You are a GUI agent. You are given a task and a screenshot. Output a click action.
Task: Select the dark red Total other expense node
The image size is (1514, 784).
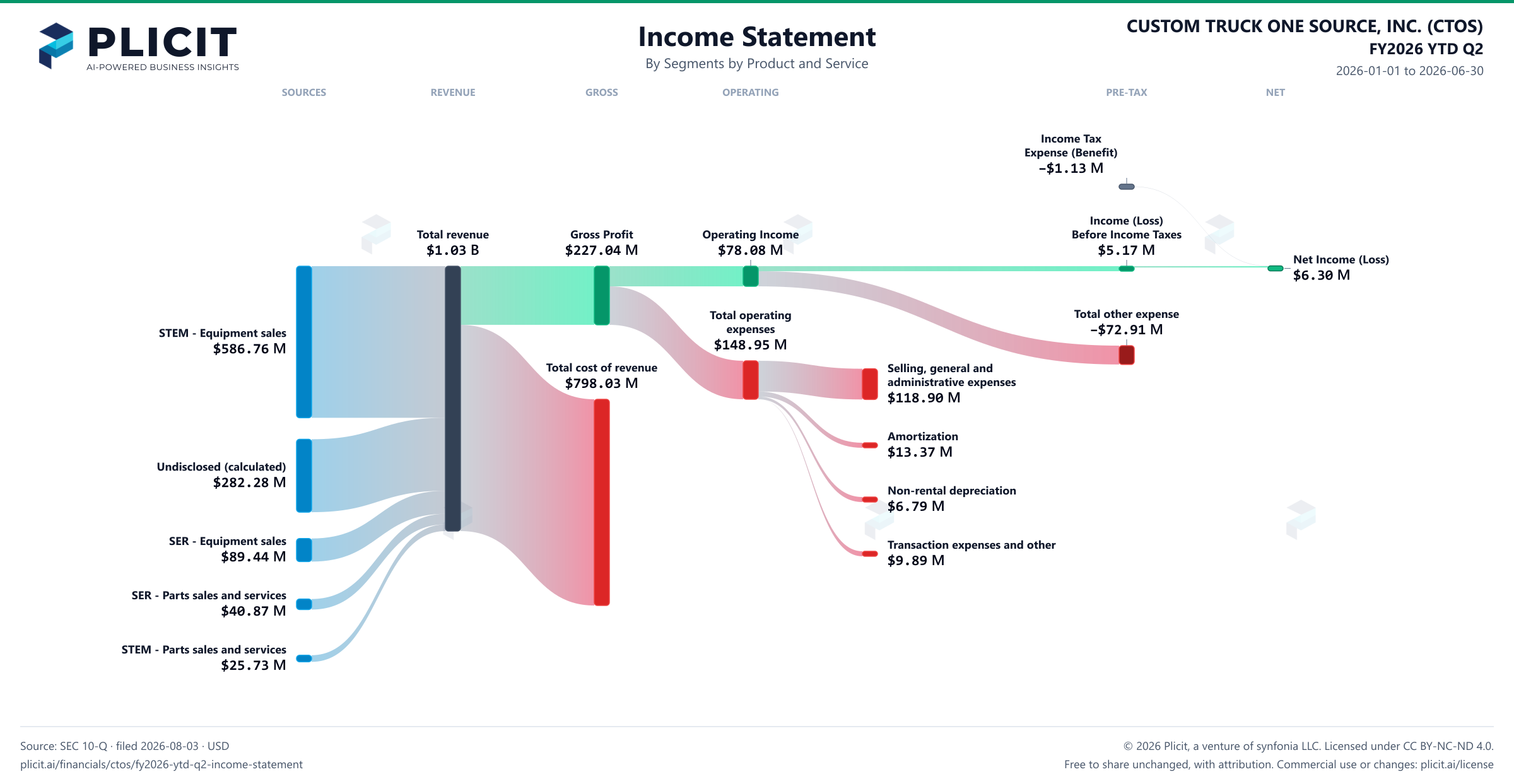(1127, 355)
